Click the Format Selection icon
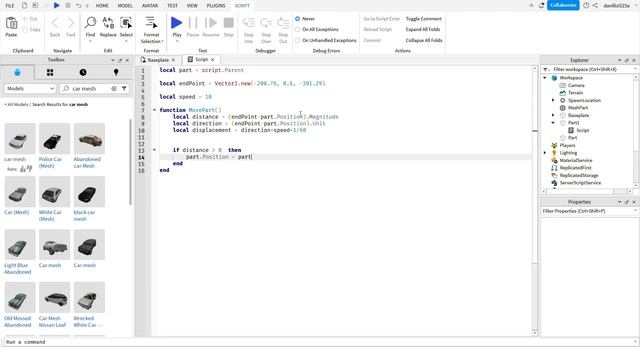Viewport: 640px width, 360px height. (x=151, y=23)
